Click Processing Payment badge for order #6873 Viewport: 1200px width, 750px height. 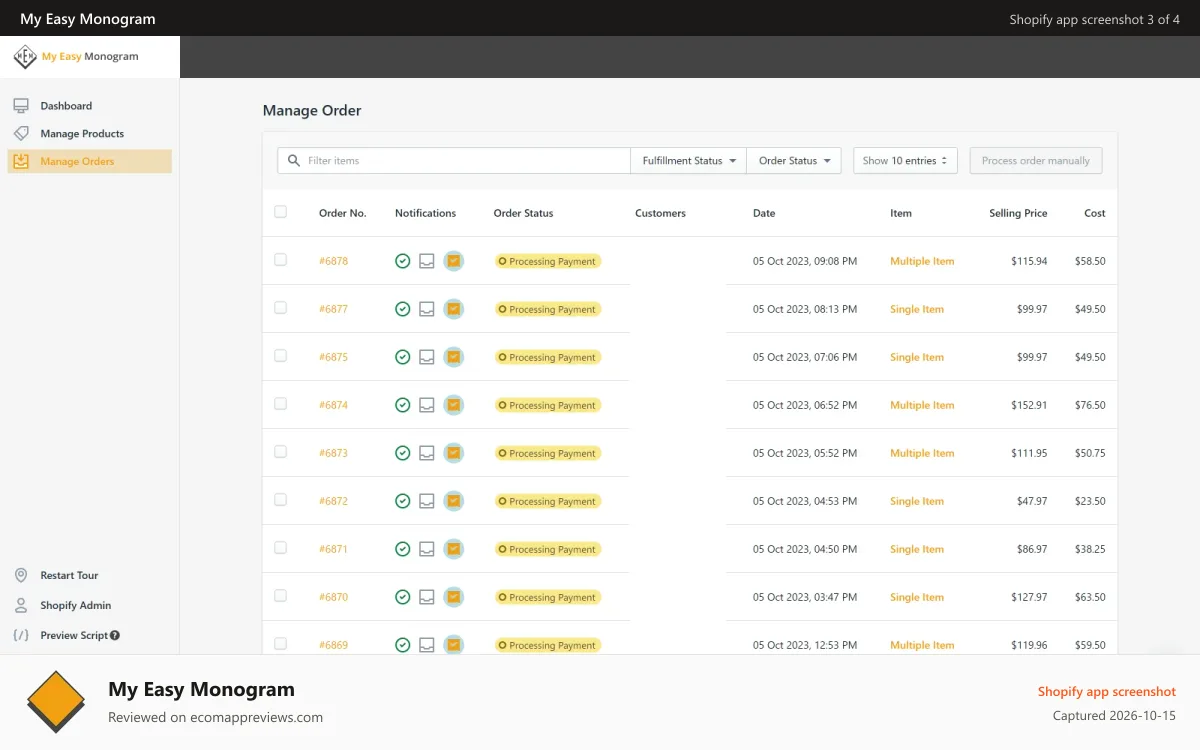[x=548, y=453]
